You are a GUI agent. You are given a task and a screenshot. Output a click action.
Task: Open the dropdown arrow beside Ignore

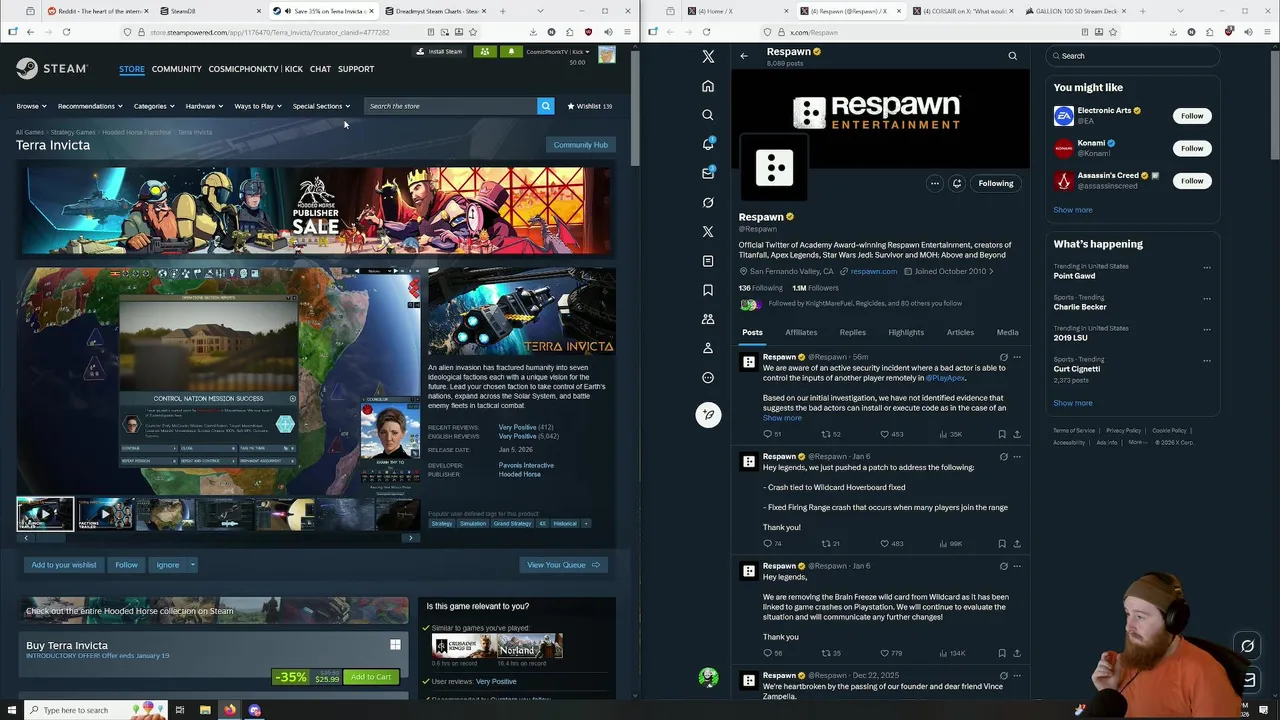pyautogui.click(x=192, y=565)
